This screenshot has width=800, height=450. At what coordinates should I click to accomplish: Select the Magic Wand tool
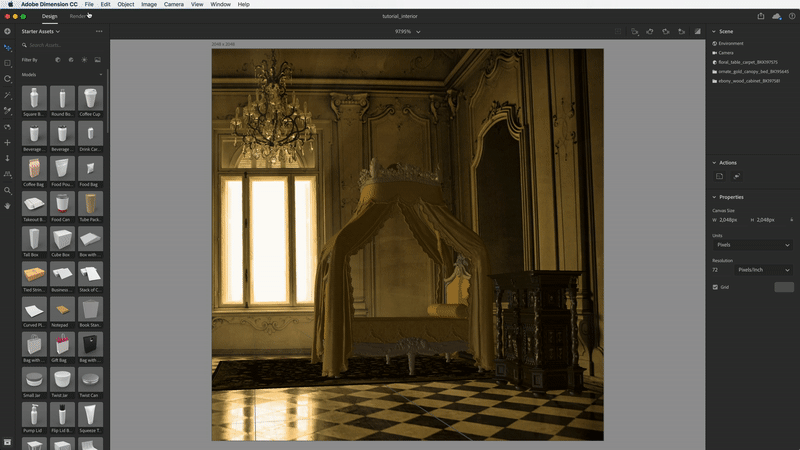[x=8, y=95]
